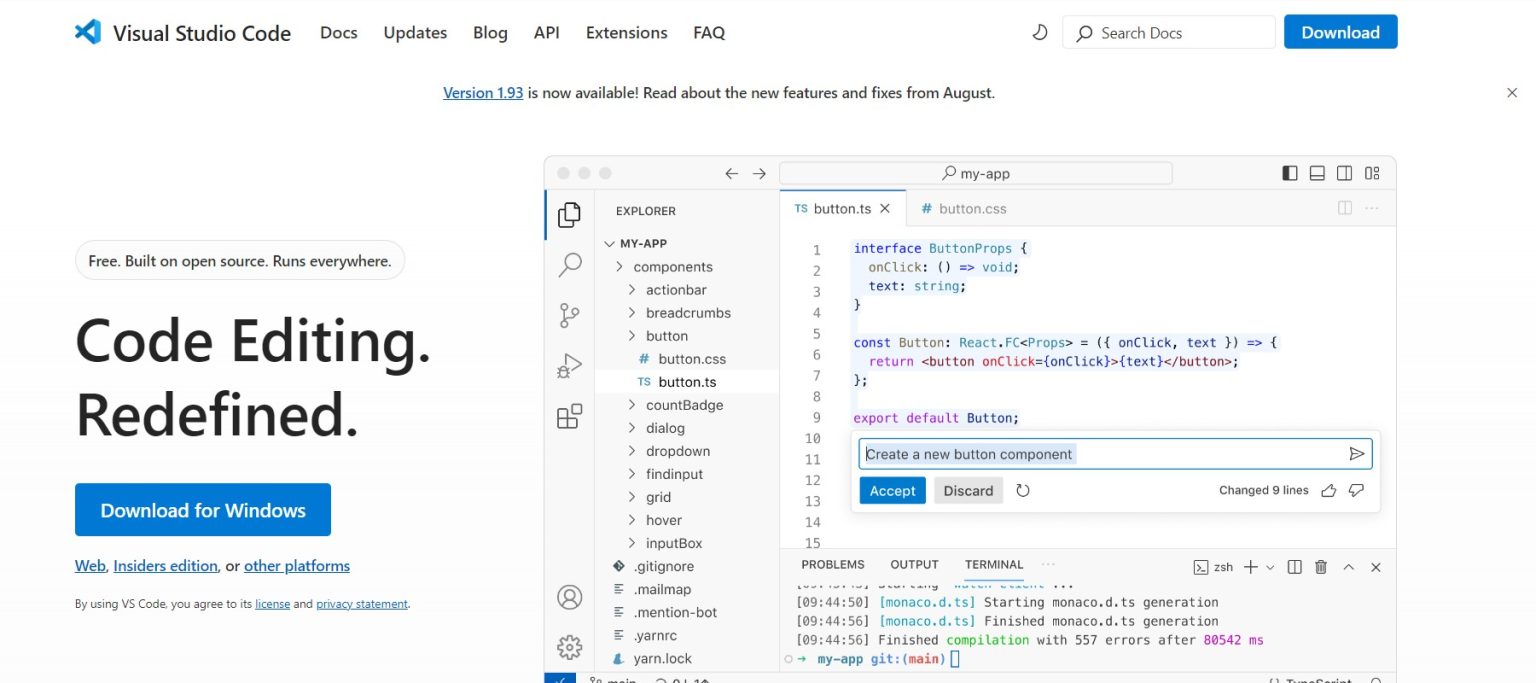Viewport: 1536px width, 683px height.
Task: Open the Source Control branch icon
Action: (x=569, y=316)
